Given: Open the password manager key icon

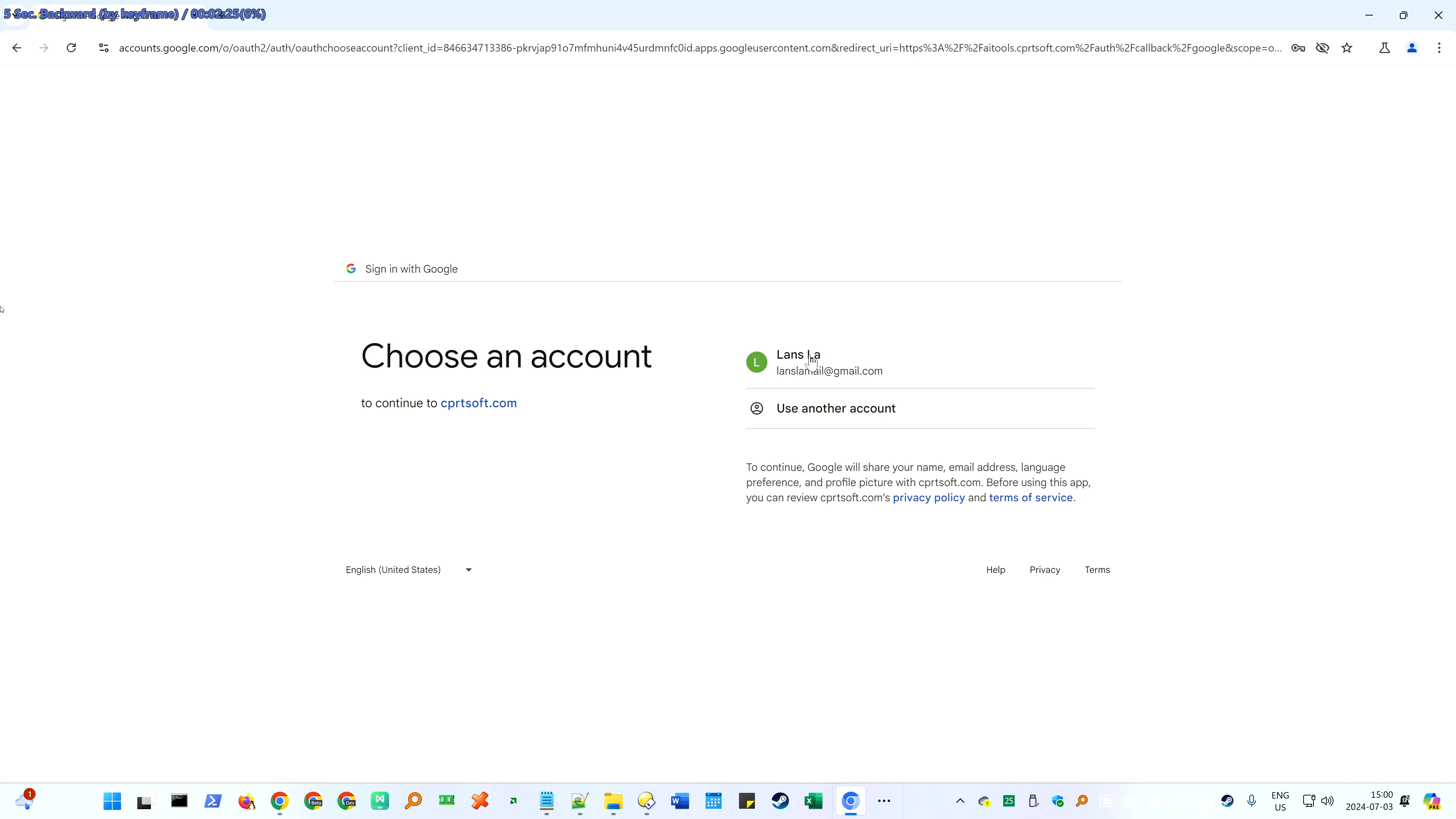Looking at the screenshot, I should [x=1298, y=48].
